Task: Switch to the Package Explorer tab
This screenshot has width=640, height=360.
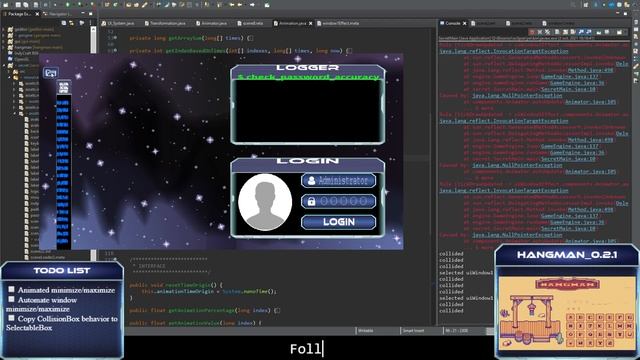Action: coord(19,14)
